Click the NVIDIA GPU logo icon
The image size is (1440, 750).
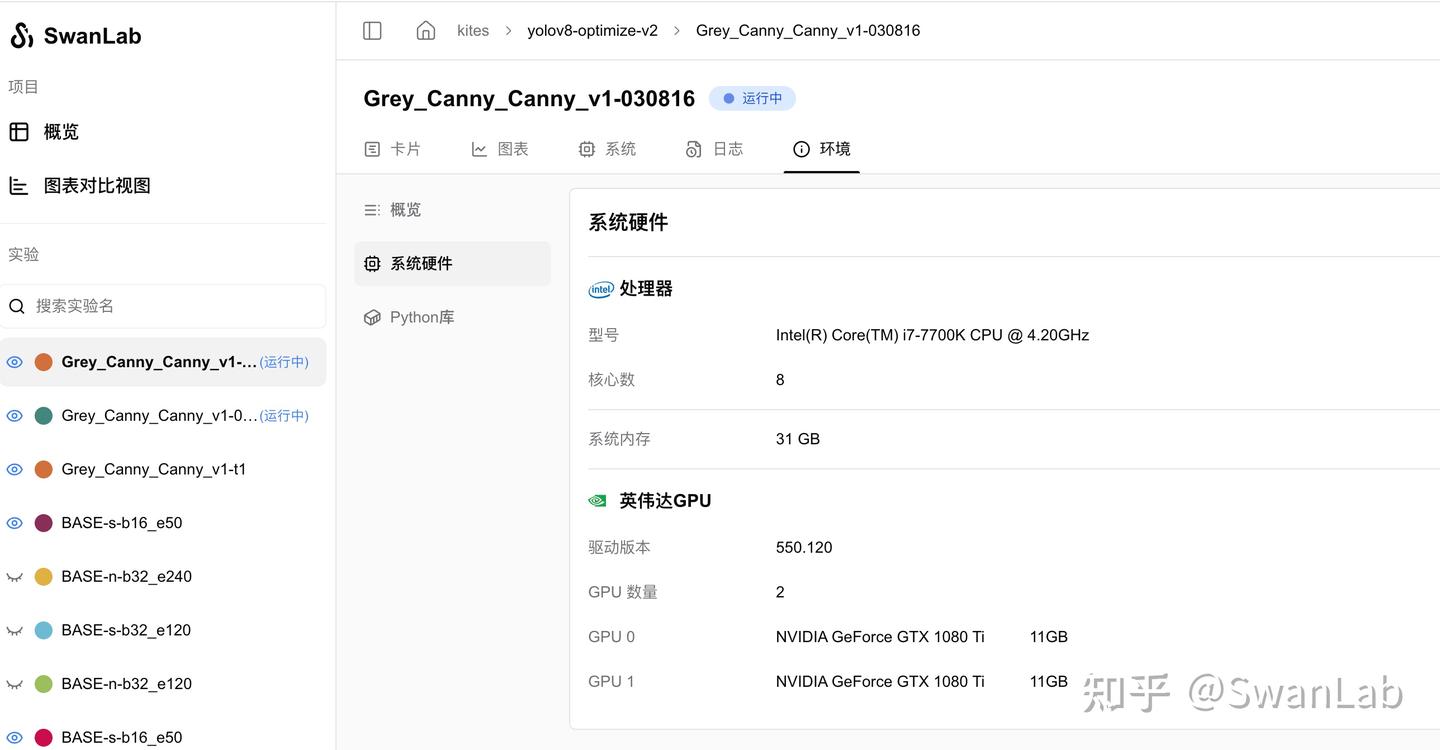(597, 501)
